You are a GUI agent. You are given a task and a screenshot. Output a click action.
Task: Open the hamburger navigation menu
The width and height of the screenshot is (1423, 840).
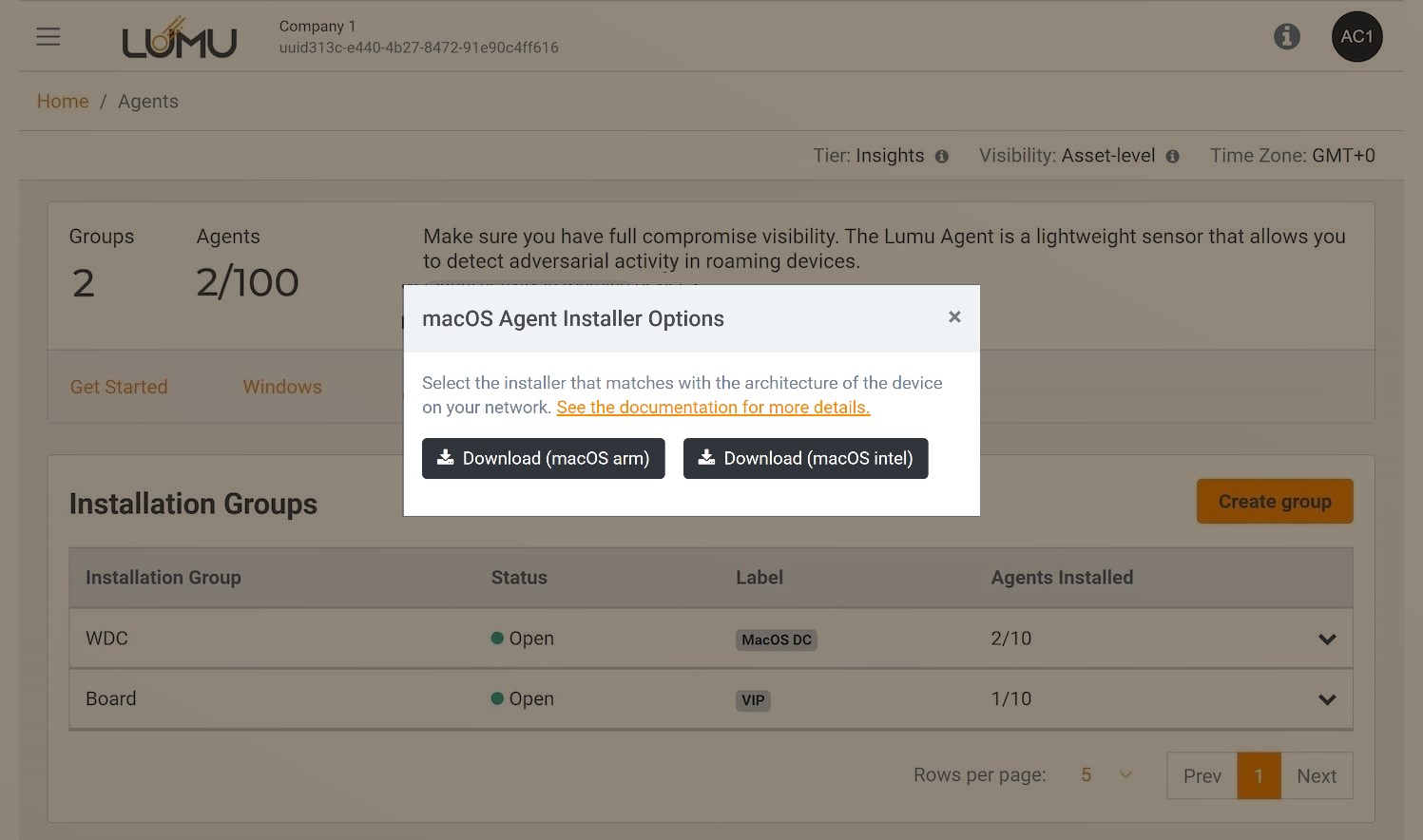pos(48,37)
